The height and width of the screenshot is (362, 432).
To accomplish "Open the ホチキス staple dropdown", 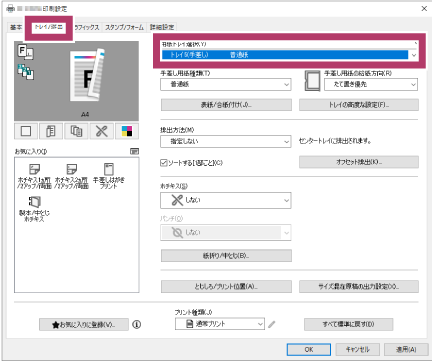I will (x=226, y=200).
